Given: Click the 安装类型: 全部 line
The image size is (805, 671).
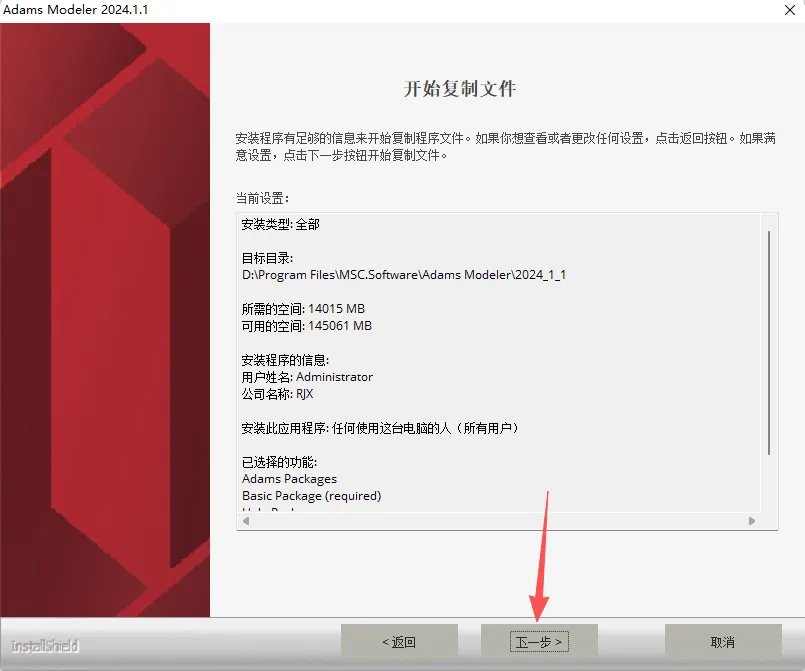Looking at the screenshot, I should 280,224.
